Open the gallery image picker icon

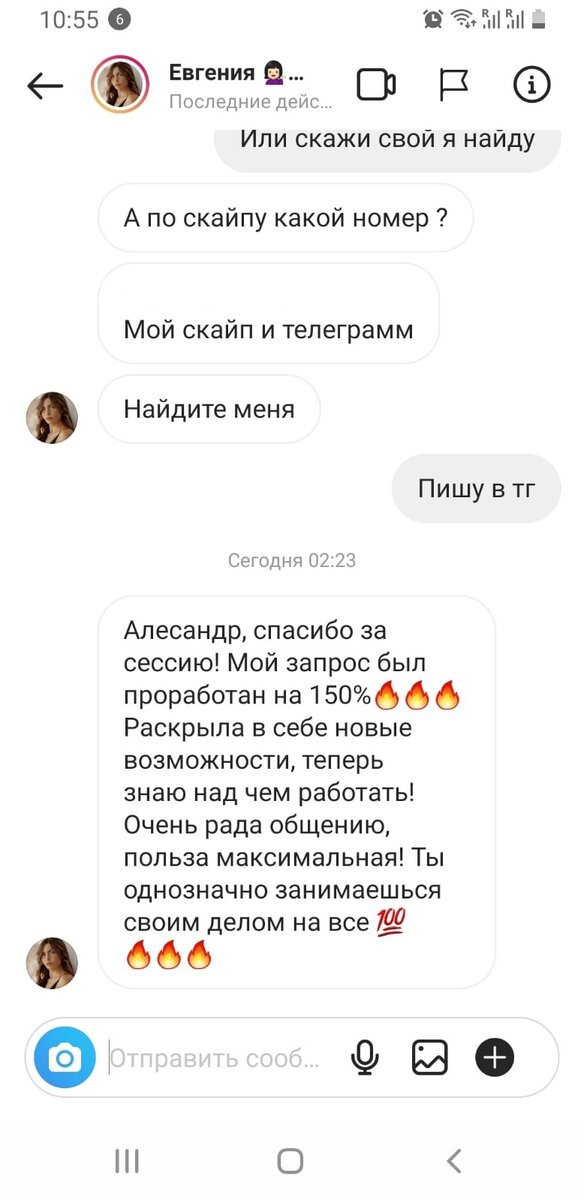point(430,1057)
